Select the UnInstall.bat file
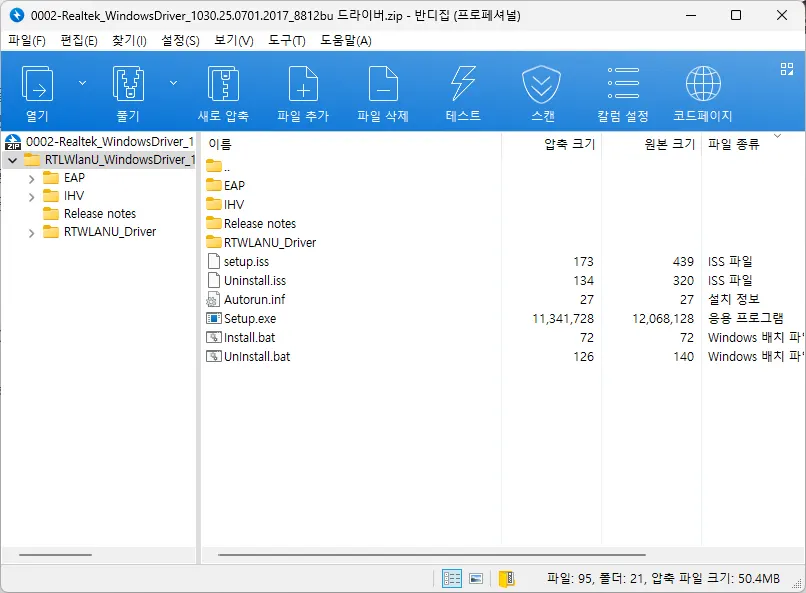 pos(248,357)
